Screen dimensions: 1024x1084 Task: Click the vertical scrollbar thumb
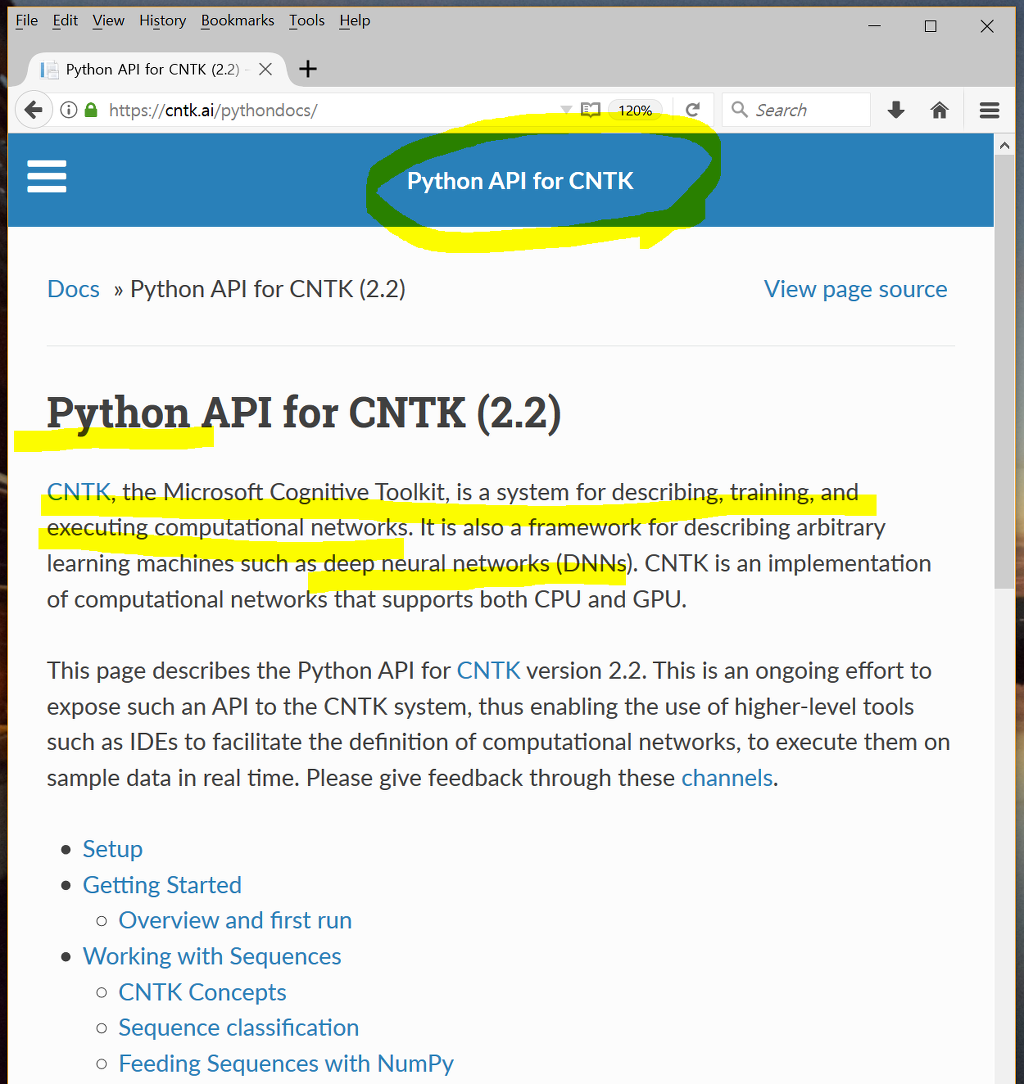tap(1005, 372)
